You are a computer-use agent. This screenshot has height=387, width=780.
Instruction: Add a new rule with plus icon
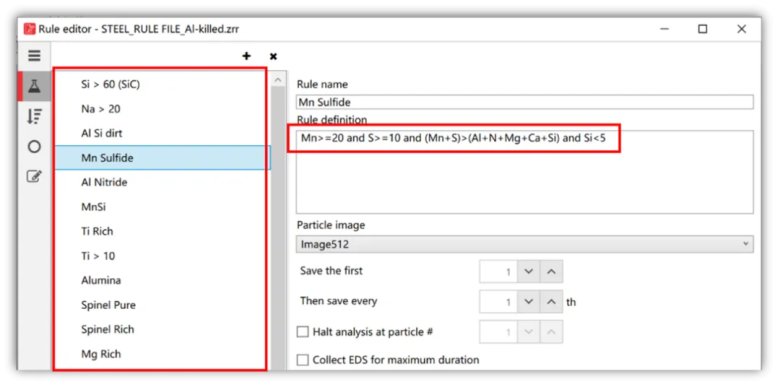pyautogui.click(x=246, y=56)
